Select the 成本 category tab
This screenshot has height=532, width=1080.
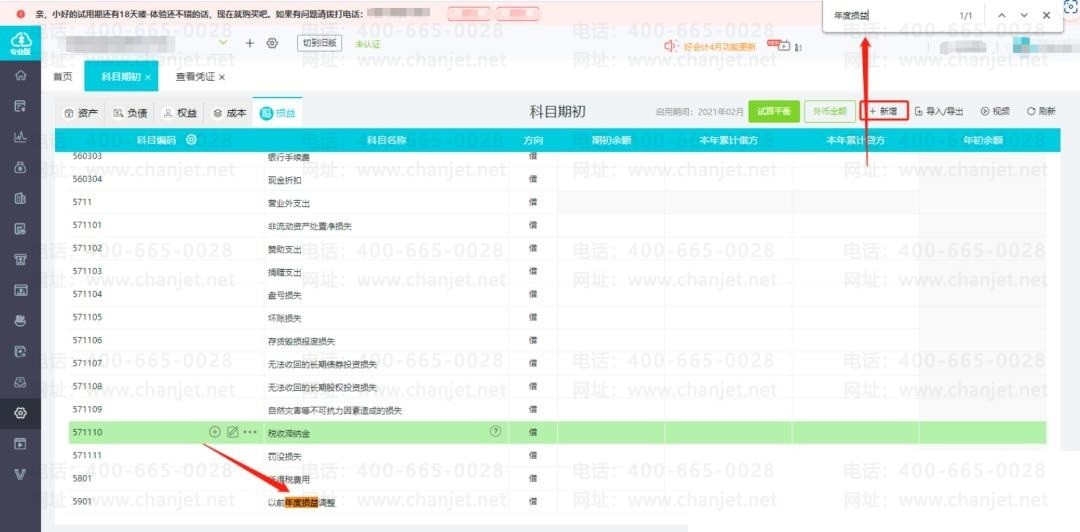click(229, 113)
